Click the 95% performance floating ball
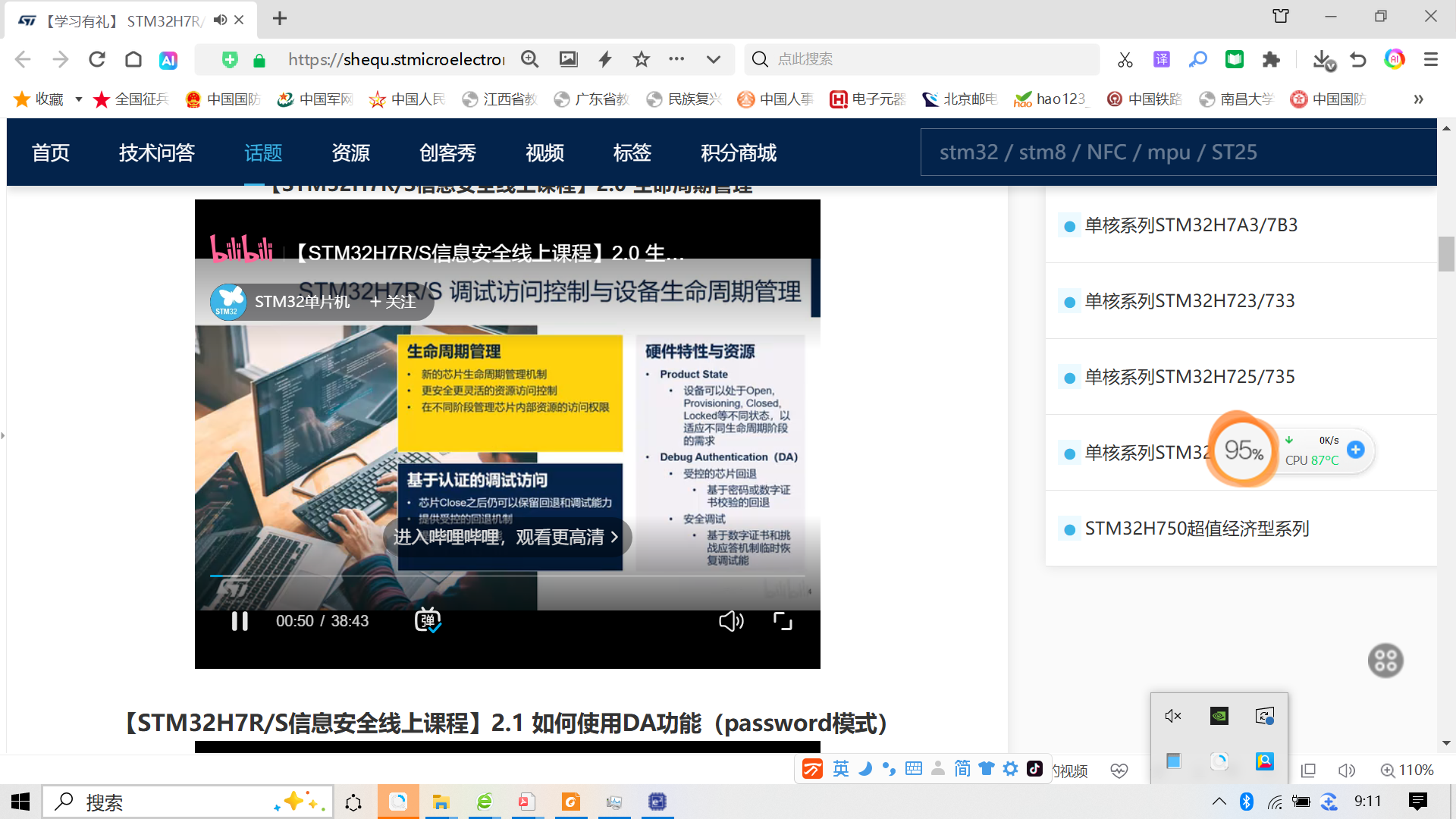The image size is (1456, 819). pyautogui.click(x=1244, y=450)
